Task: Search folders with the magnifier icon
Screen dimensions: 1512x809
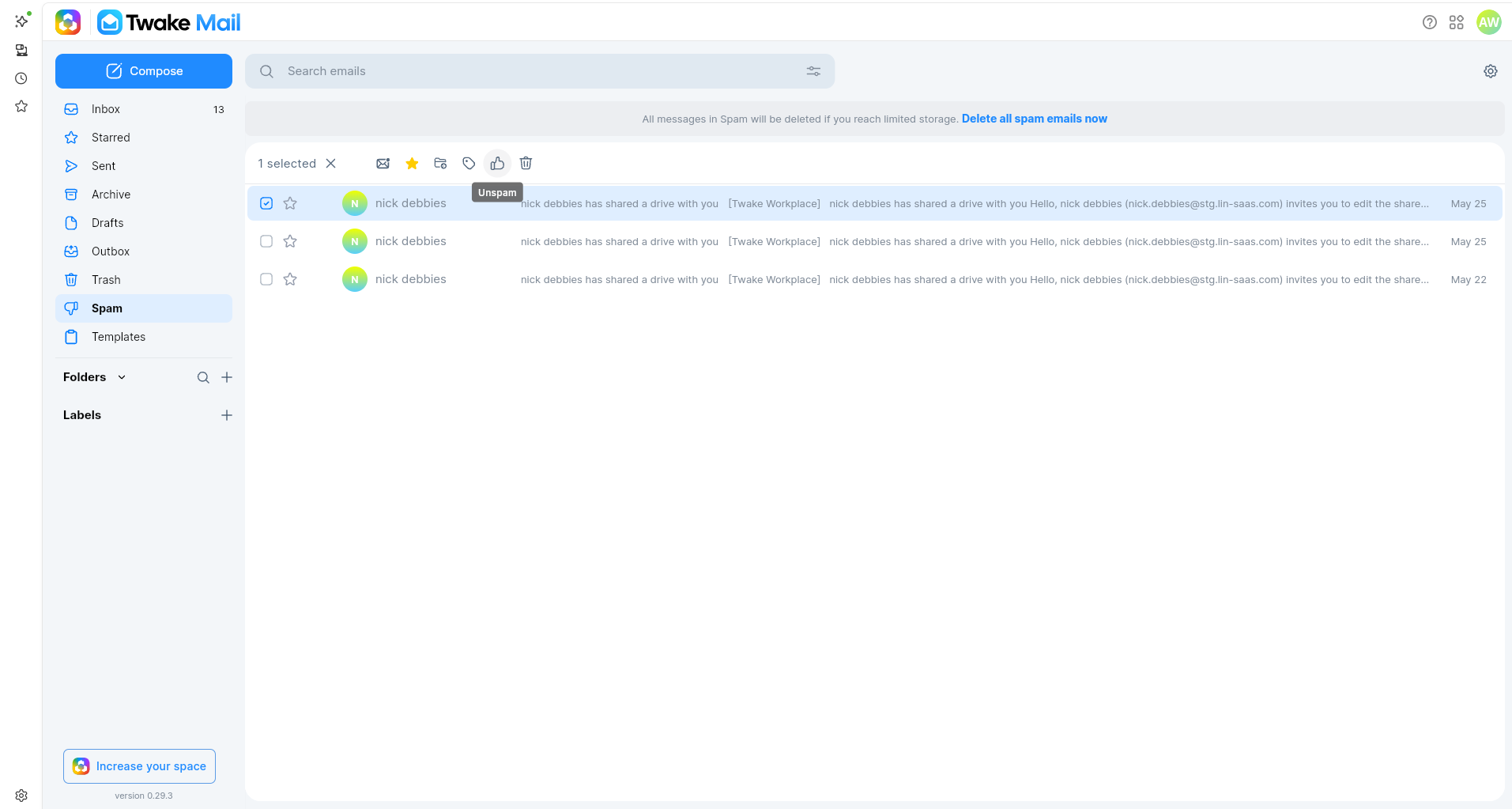Action: (203, 377)
